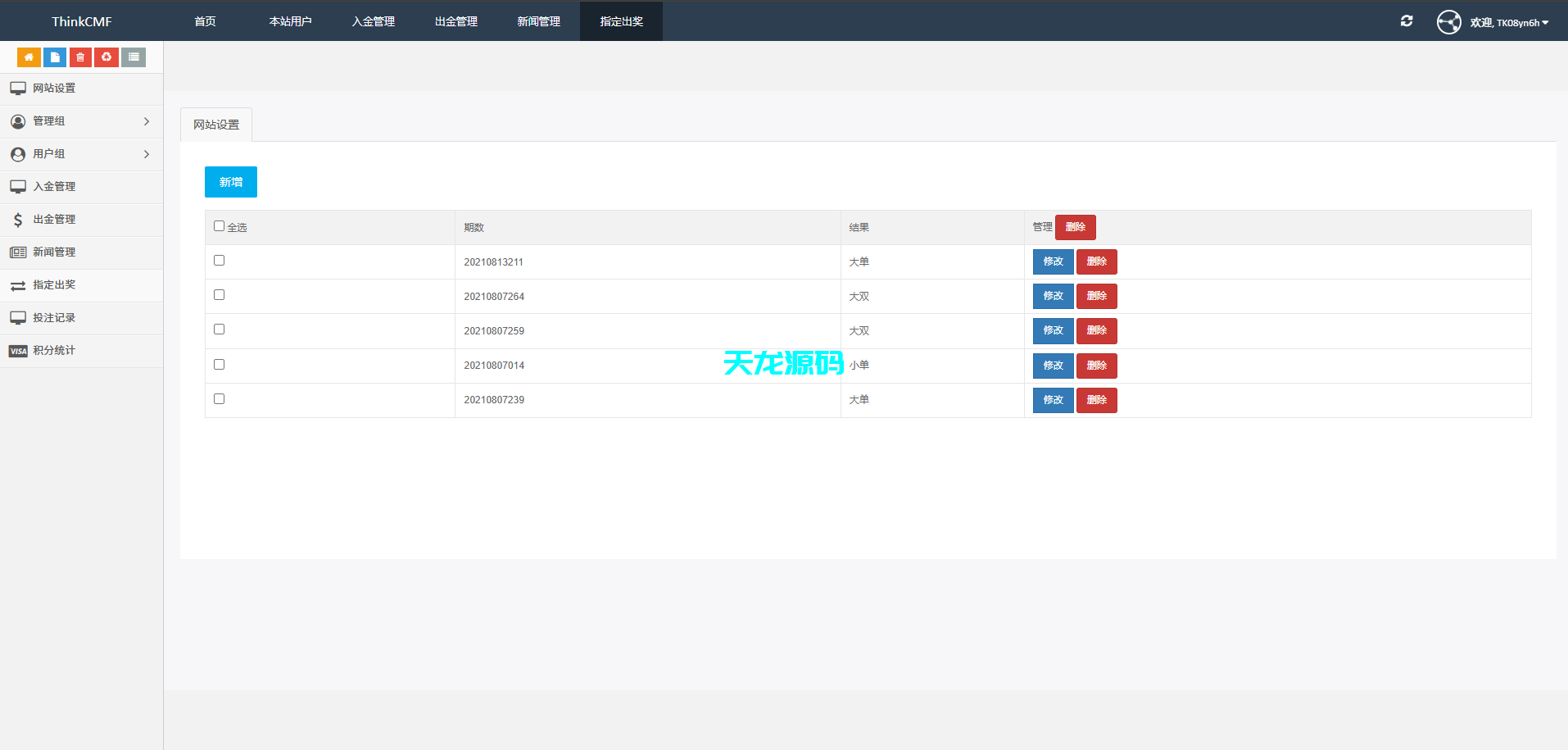Click the 删除 button in table header

point(1075,227)
